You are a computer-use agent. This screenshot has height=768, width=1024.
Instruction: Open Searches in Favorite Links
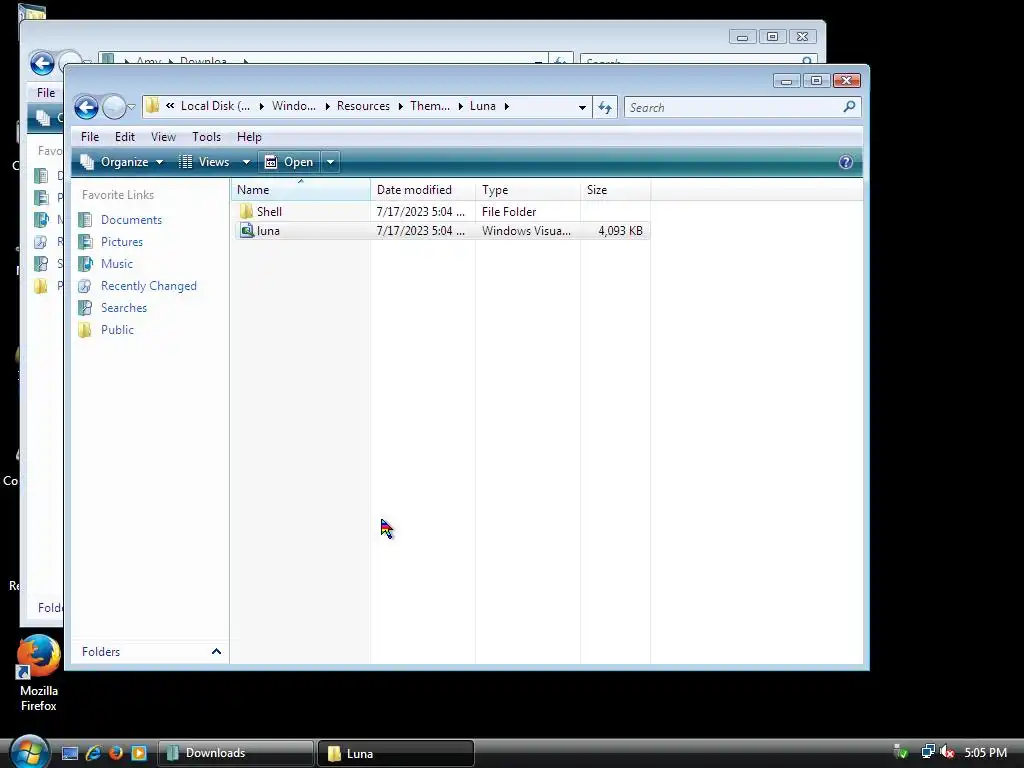(123, 308)
